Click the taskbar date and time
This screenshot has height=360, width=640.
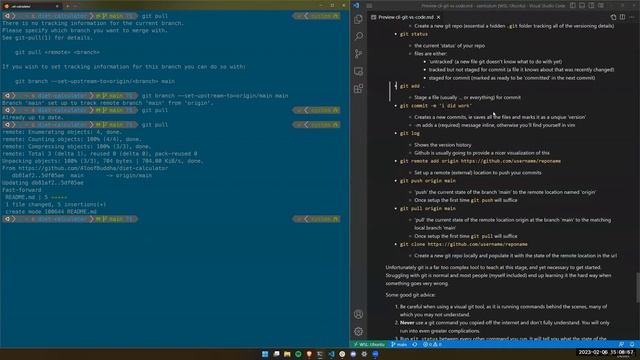click(607, 353)
